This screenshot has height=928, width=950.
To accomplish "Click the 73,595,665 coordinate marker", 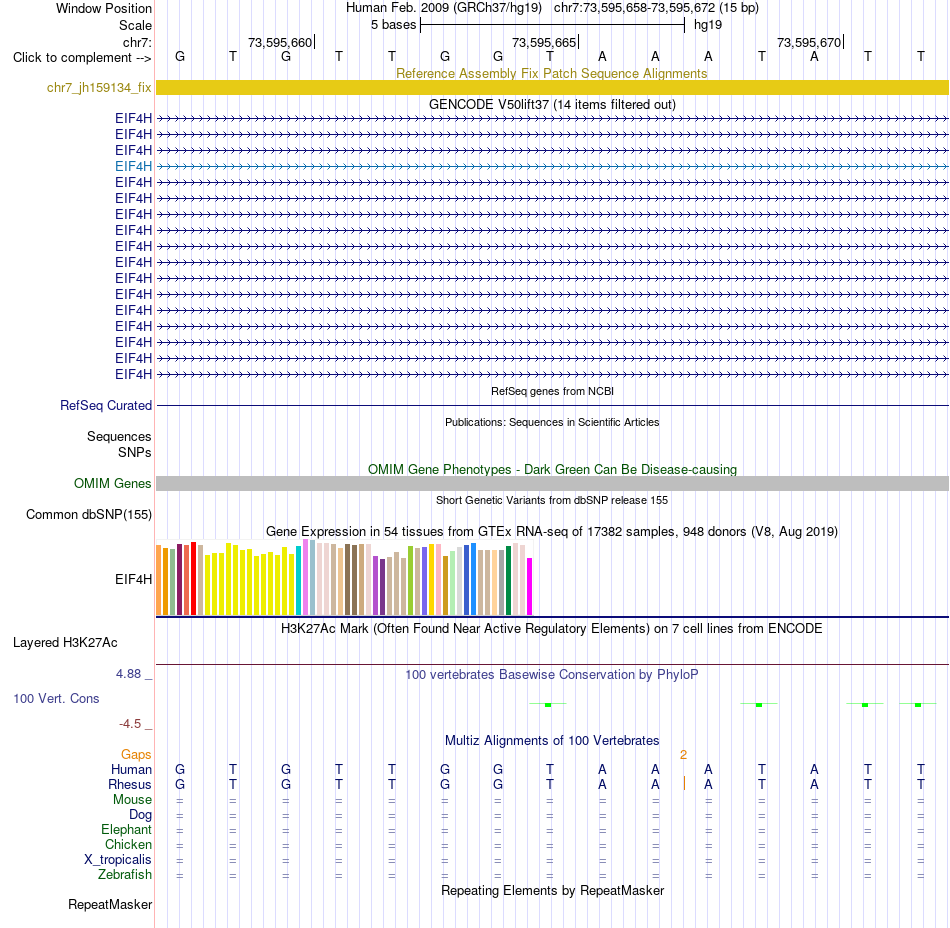I will (544, 42).
